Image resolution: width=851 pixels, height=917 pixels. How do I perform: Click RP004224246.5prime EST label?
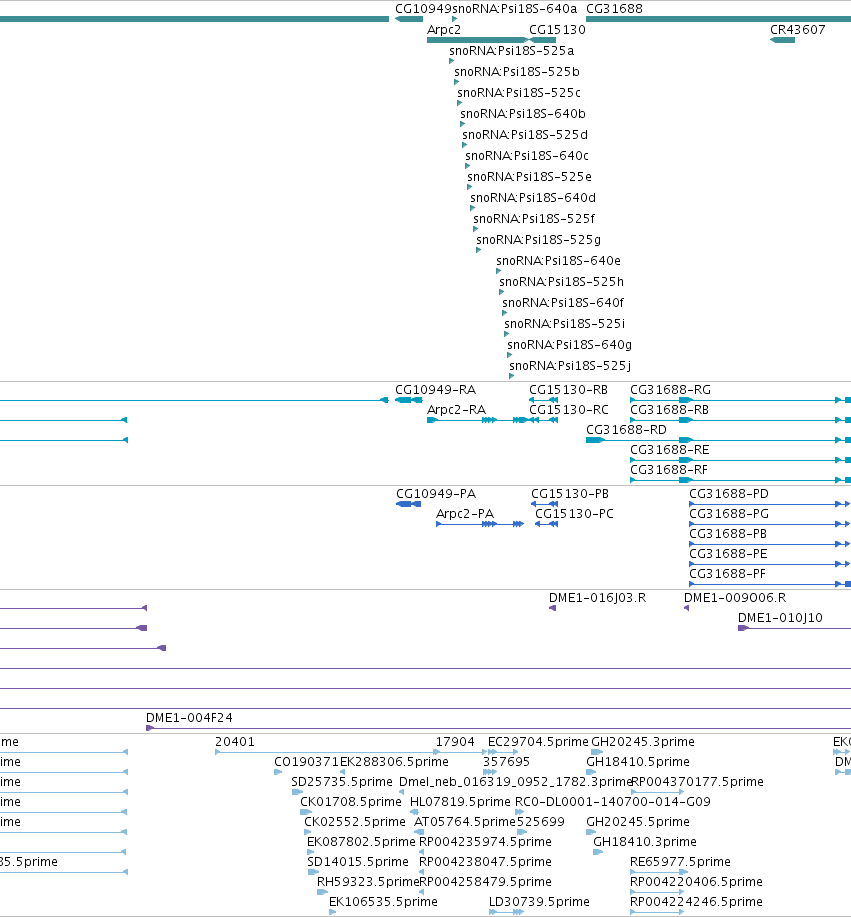(x=696, y=902)
